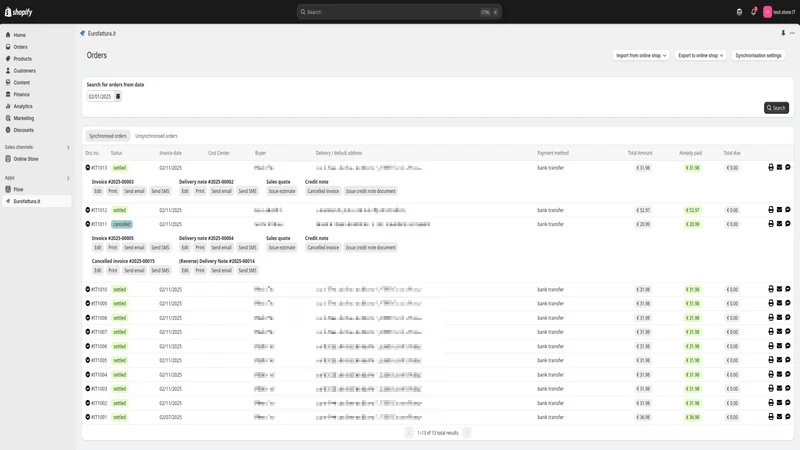800x450 pixels.
Task: Email icon for order #IT1011
Action: (779, 223)
